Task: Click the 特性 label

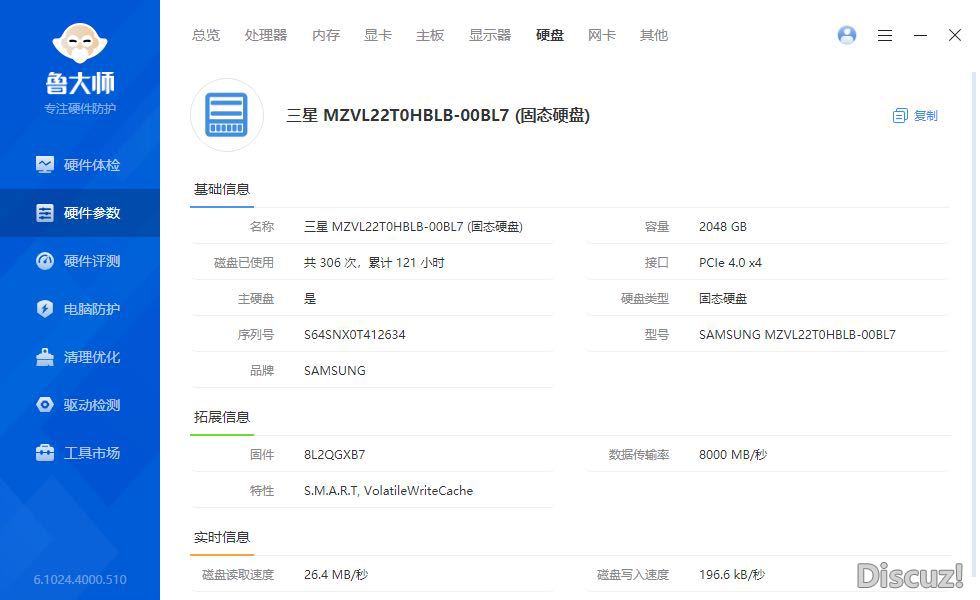Action: [262, 491]
